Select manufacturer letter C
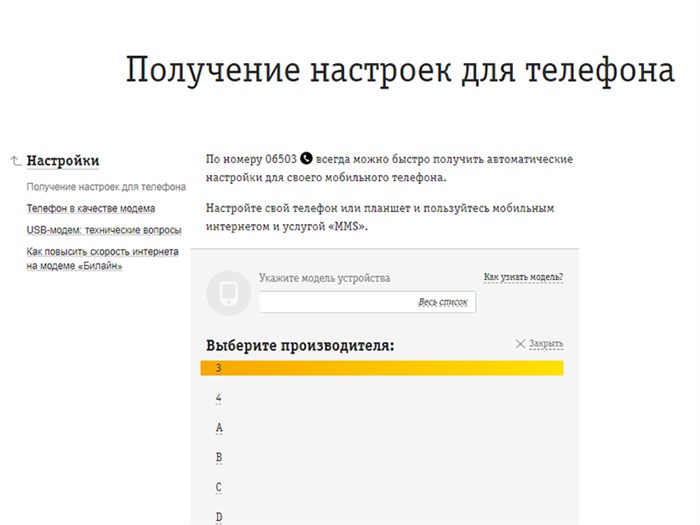Screen dimensions: 700x525 pos(218,487)
